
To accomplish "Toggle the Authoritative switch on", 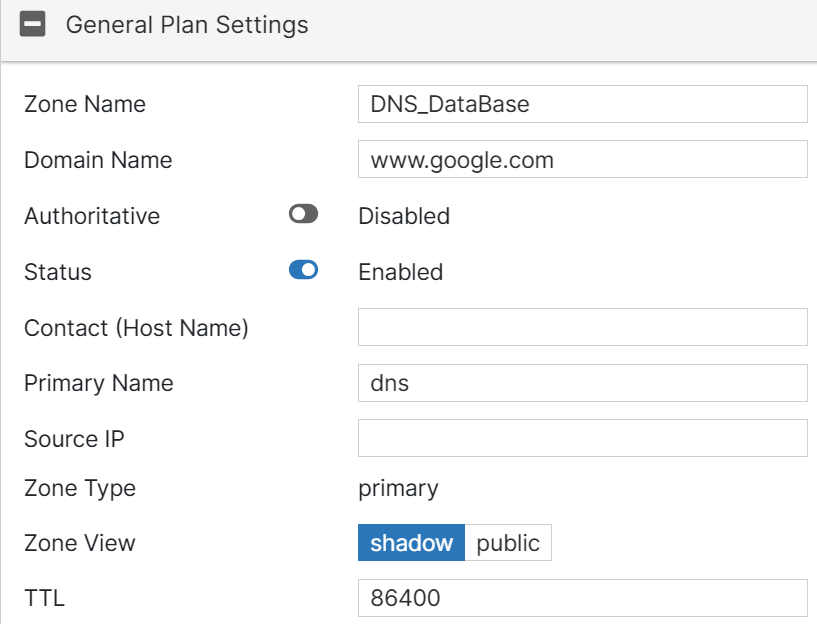I will pyautogui.click(x=302, y=214).
